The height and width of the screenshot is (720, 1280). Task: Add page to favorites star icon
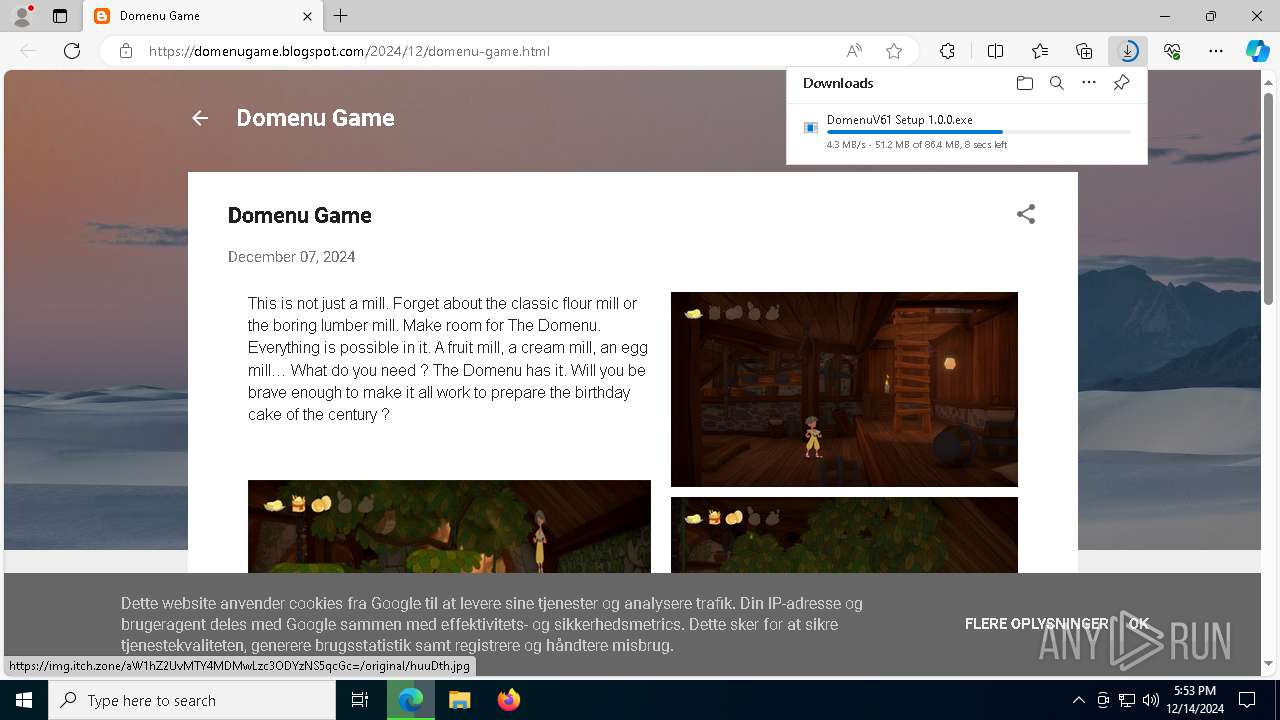[x=894, y=51]
